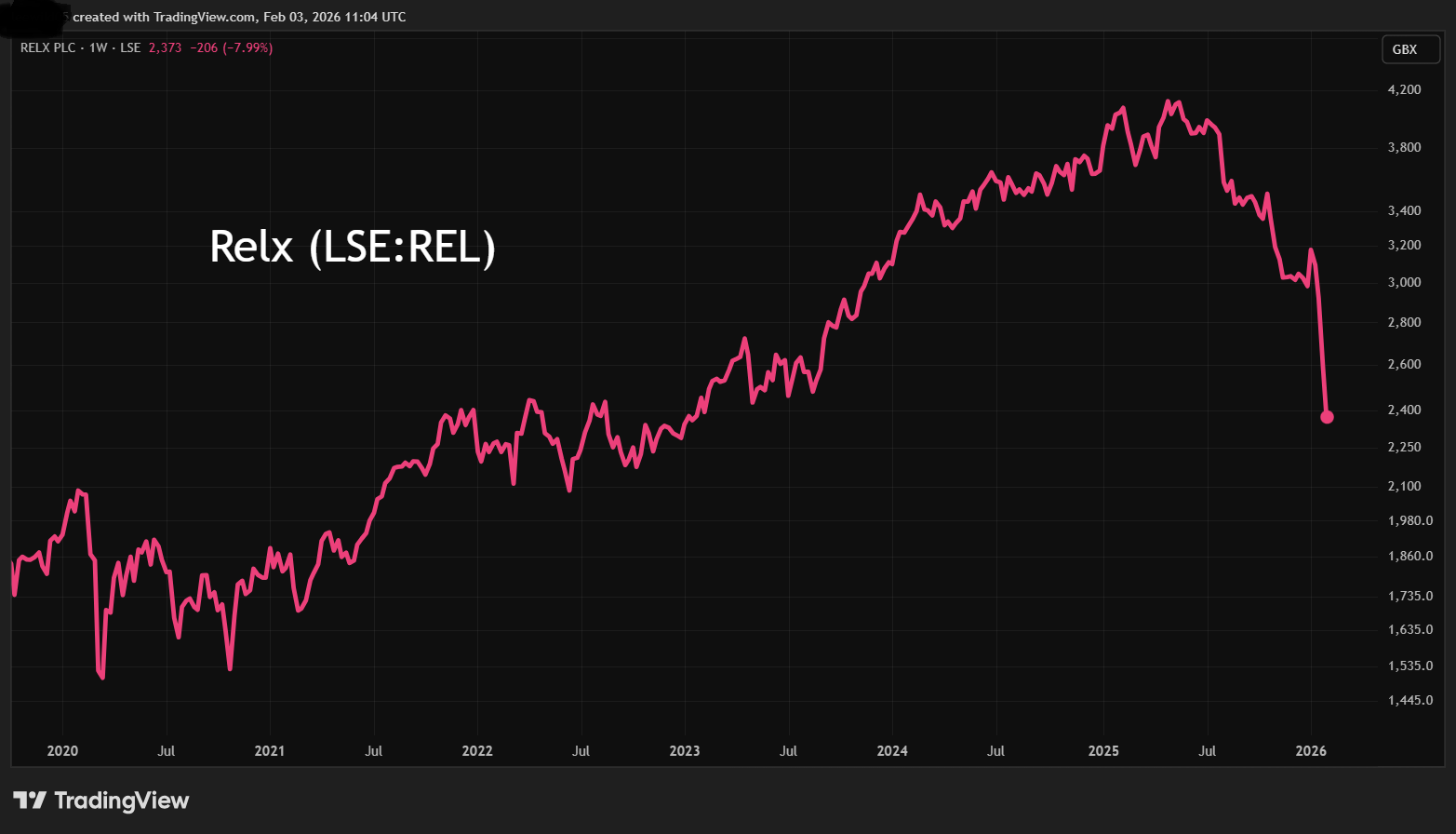Click the last price marker dot

[1328, 417]
